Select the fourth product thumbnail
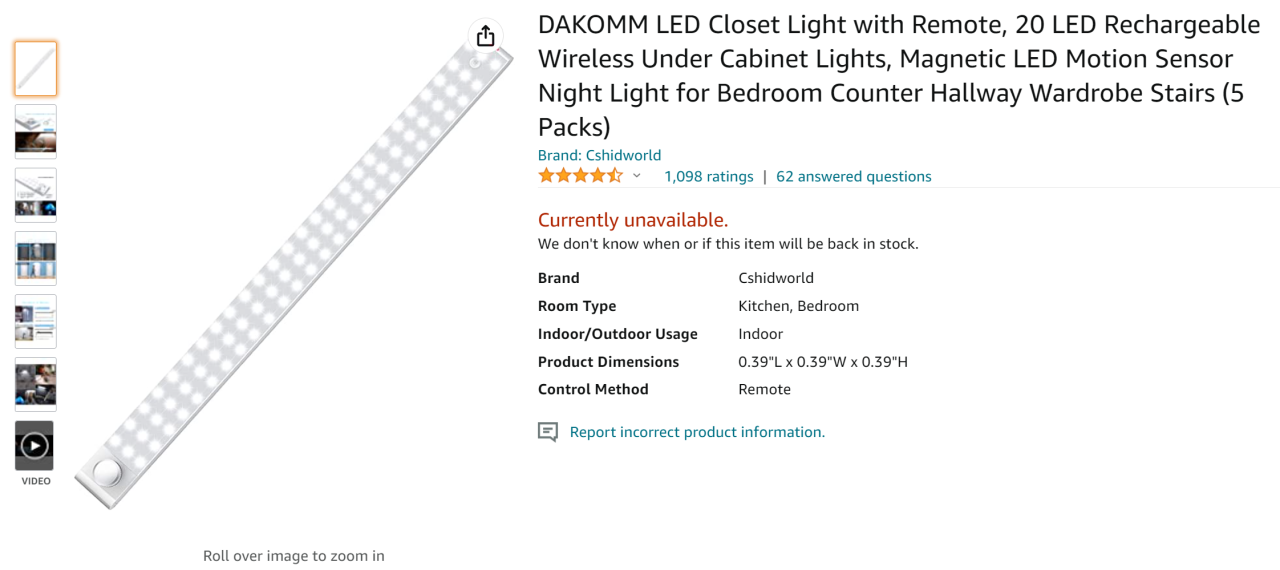 pos(36,258)
